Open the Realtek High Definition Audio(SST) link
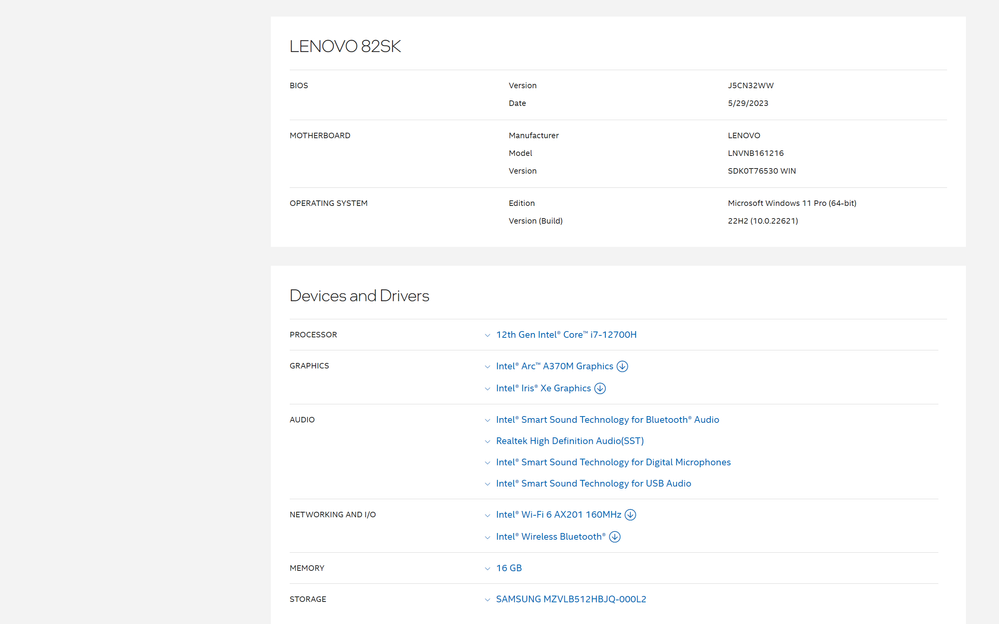This screenshot has width=999, height=624. point(570,441)
